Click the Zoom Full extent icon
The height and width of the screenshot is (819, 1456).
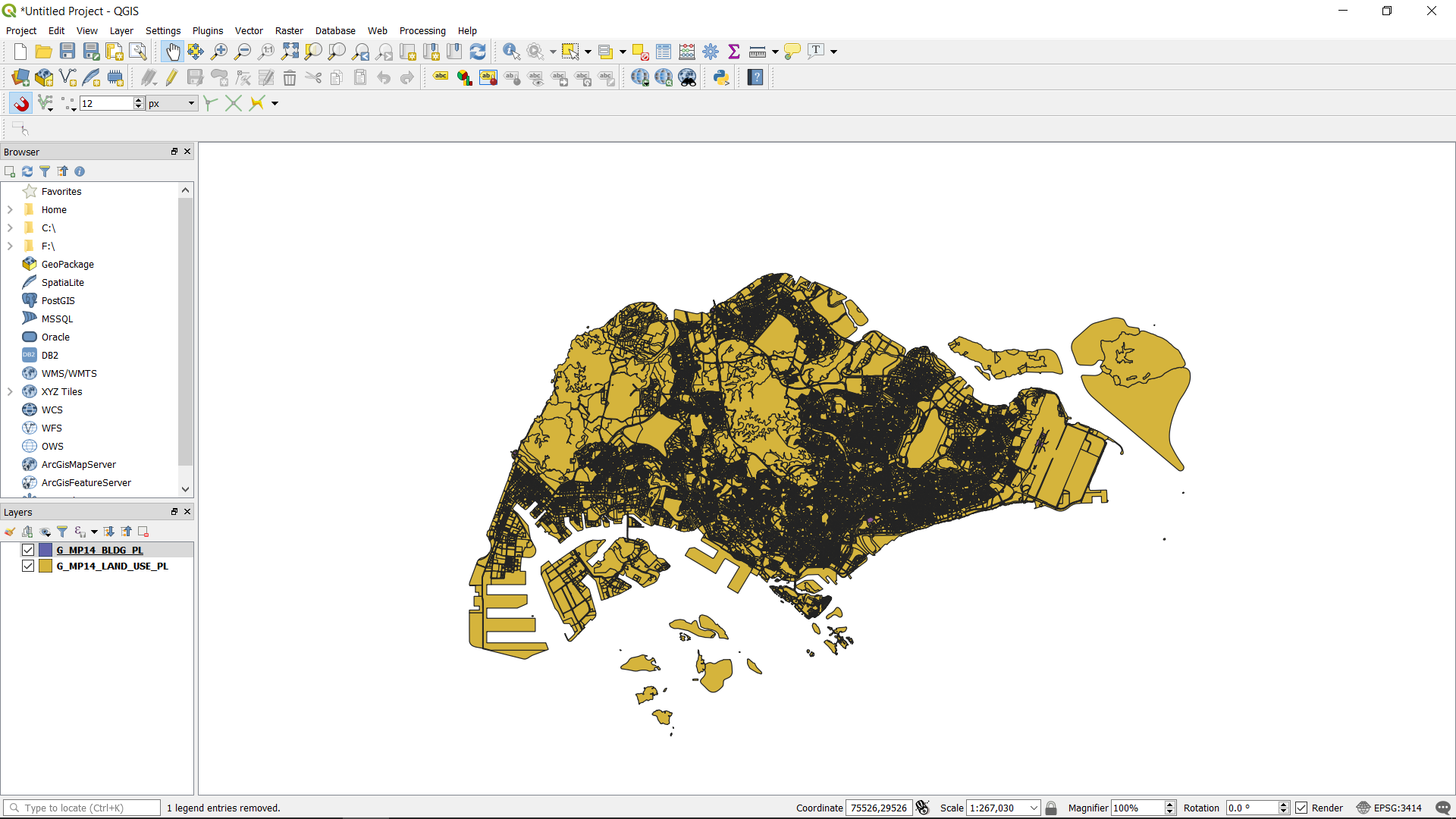click(290, 52)
